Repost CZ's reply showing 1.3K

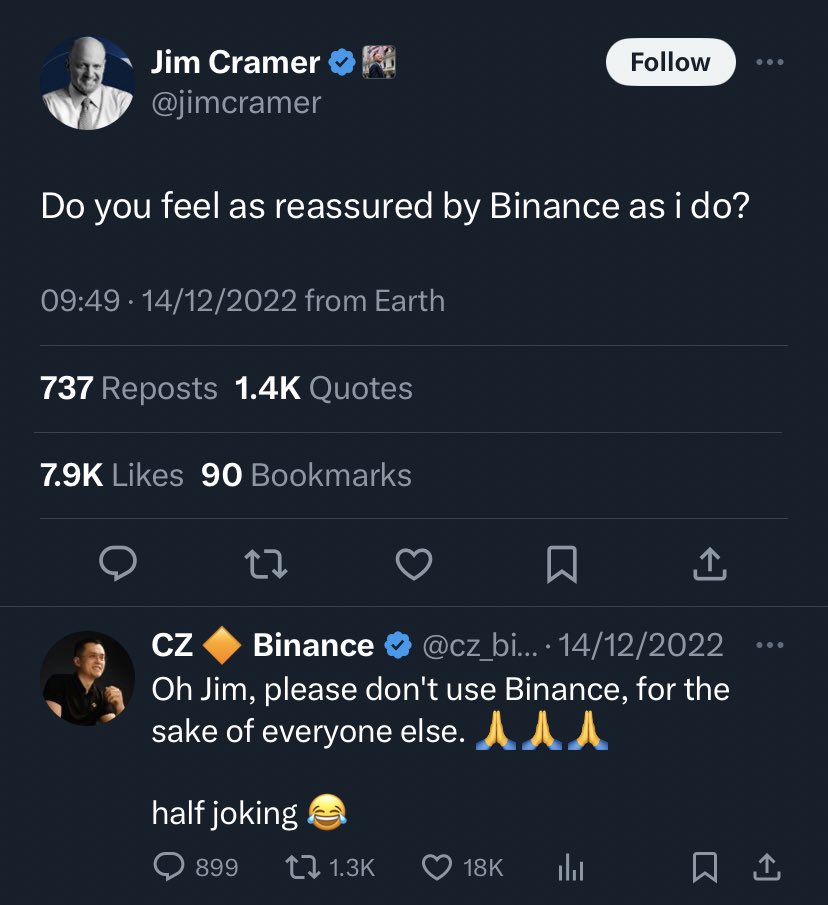(331, 867)
